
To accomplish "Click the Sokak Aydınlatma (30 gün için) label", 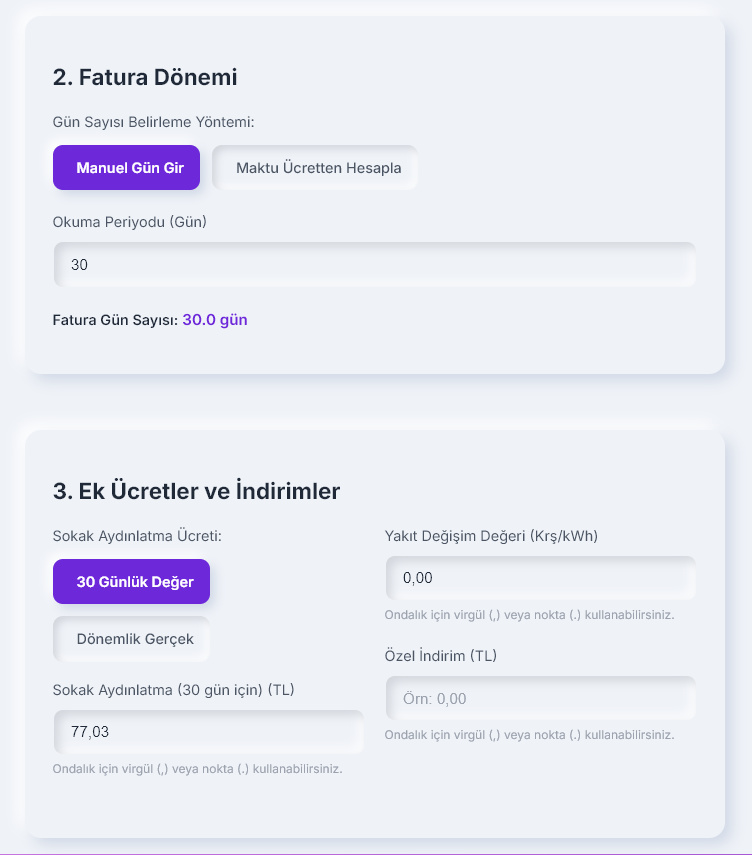I will [x=173, y=690].
